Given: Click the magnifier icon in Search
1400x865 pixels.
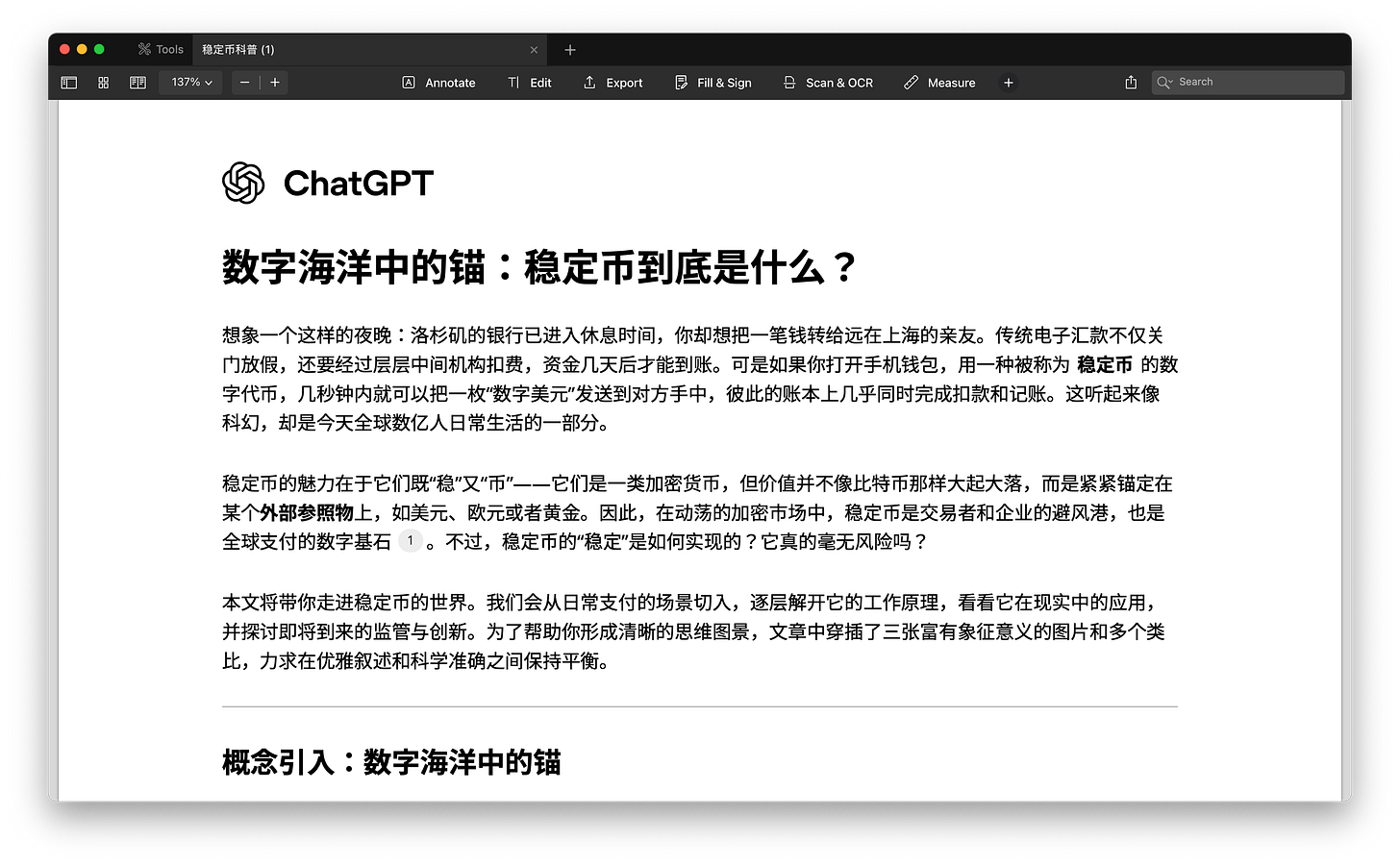Looking at the screenshot, I should [x=1164, y=83].
